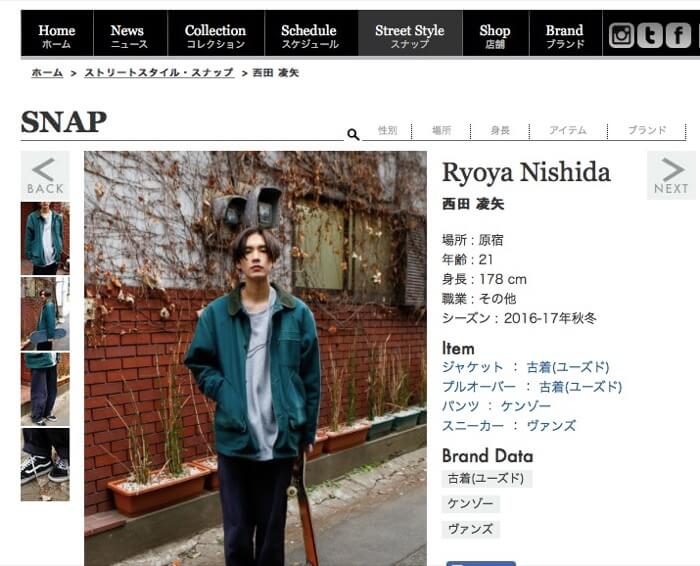700x566 pixels.
Task: Open the 性別 filter dropdown
Action: pyautogui.click(x=387, y=130)
